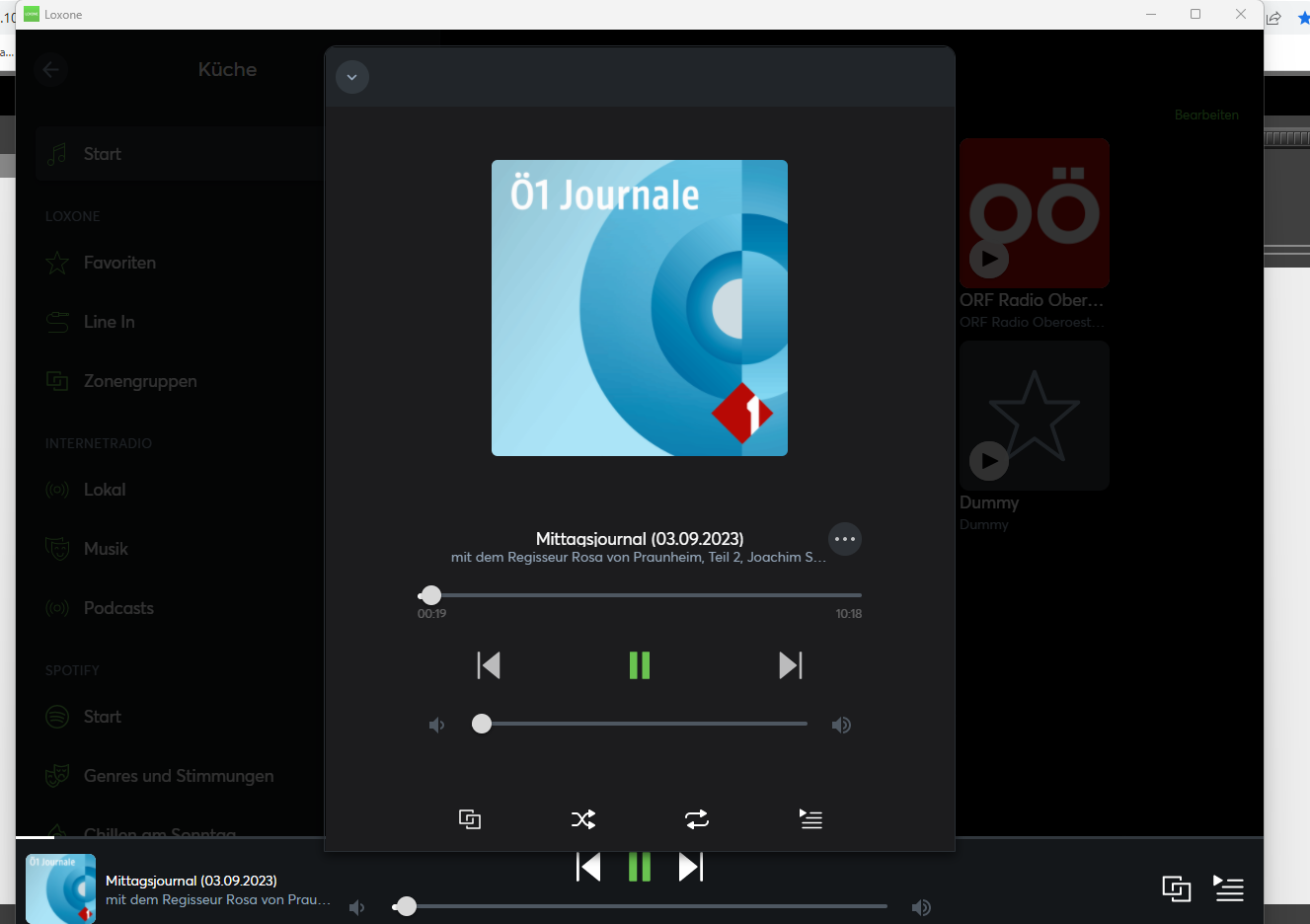The image size is (1310, 924).
Task: Toggle repeat mode
Action: (x=697, y=818)
